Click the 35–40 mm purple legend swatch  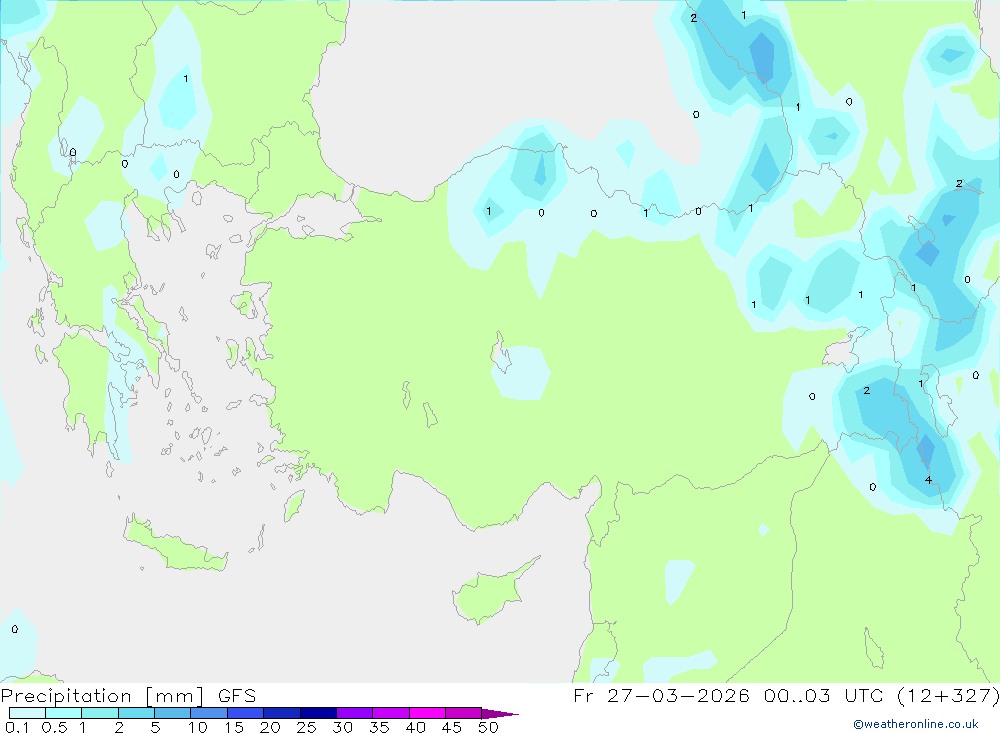click(391, 713)
